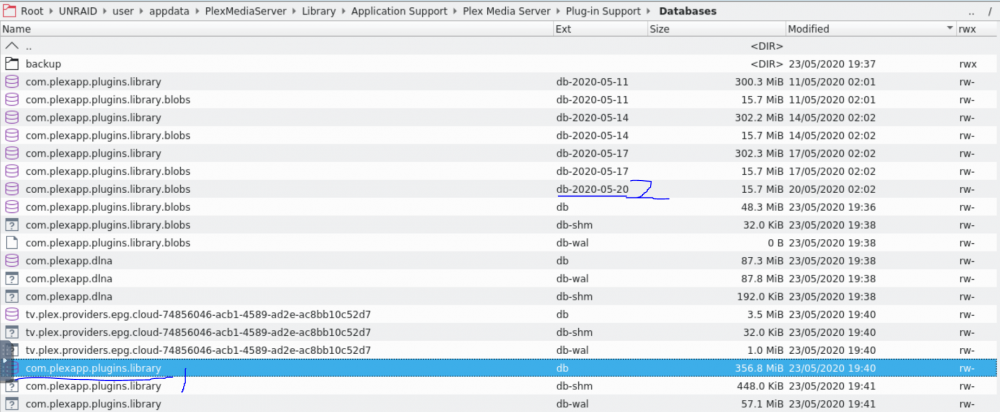Image resolution: width=1000 pixels, height=412 pixels.
Task: Click the '356.8 MiB' size value
Action: [x=758, y=368]
